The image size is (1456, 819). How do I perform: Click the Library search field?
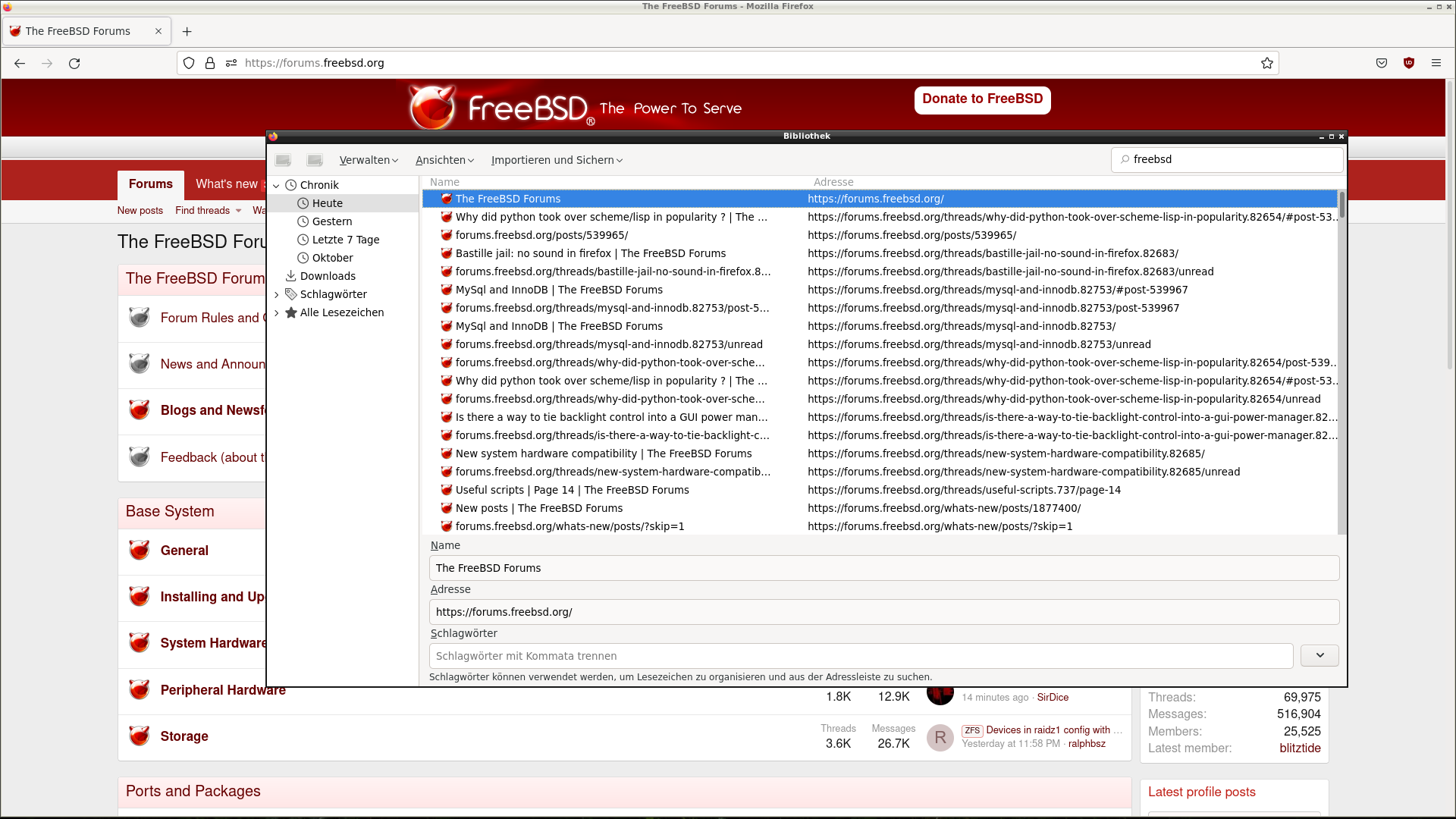tap(1232, 159)
